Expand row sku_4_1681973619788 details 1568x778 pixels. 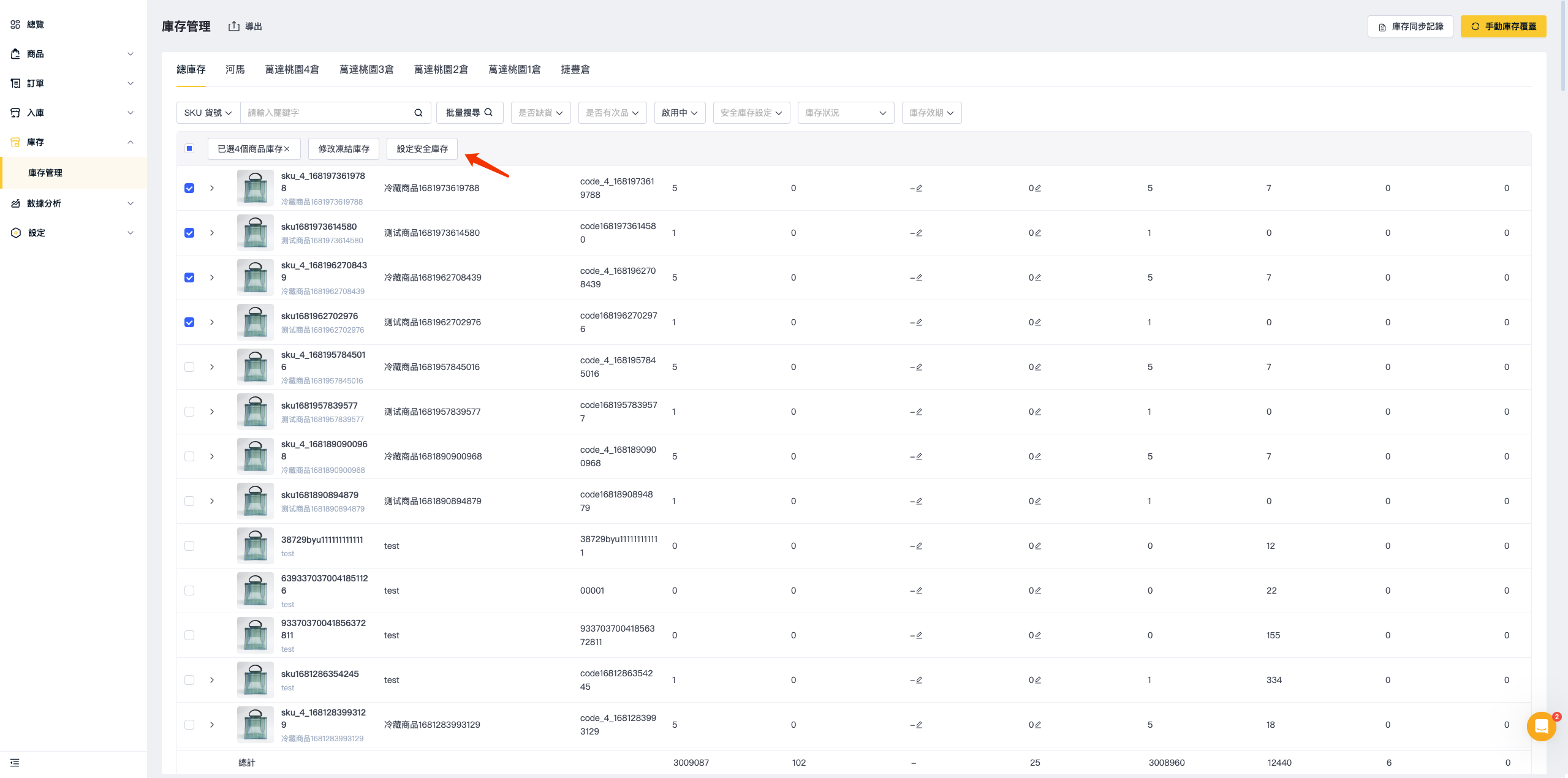(x=212, y=188)
